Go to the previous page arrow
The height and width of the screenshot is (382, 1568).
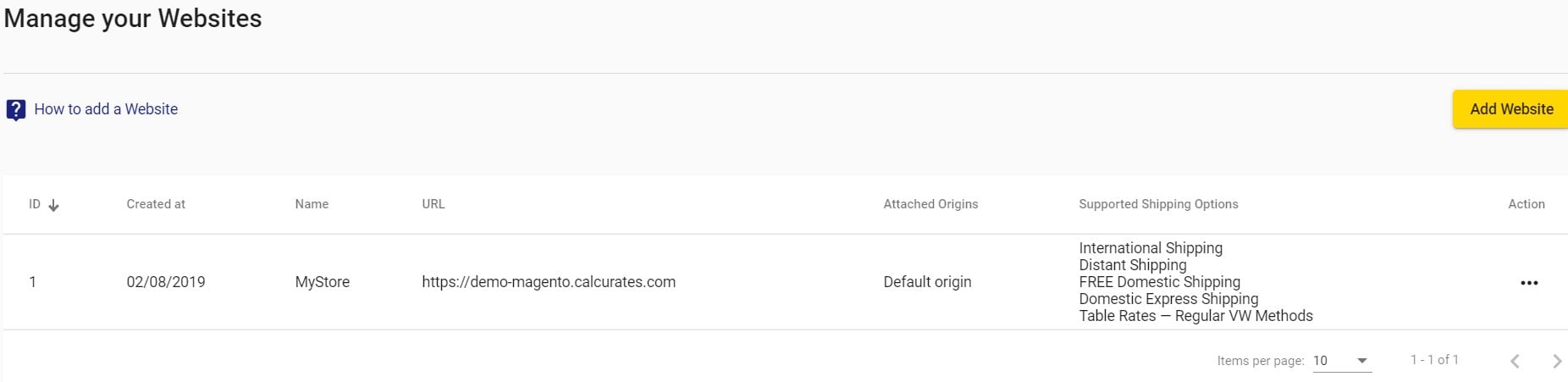1515,361
